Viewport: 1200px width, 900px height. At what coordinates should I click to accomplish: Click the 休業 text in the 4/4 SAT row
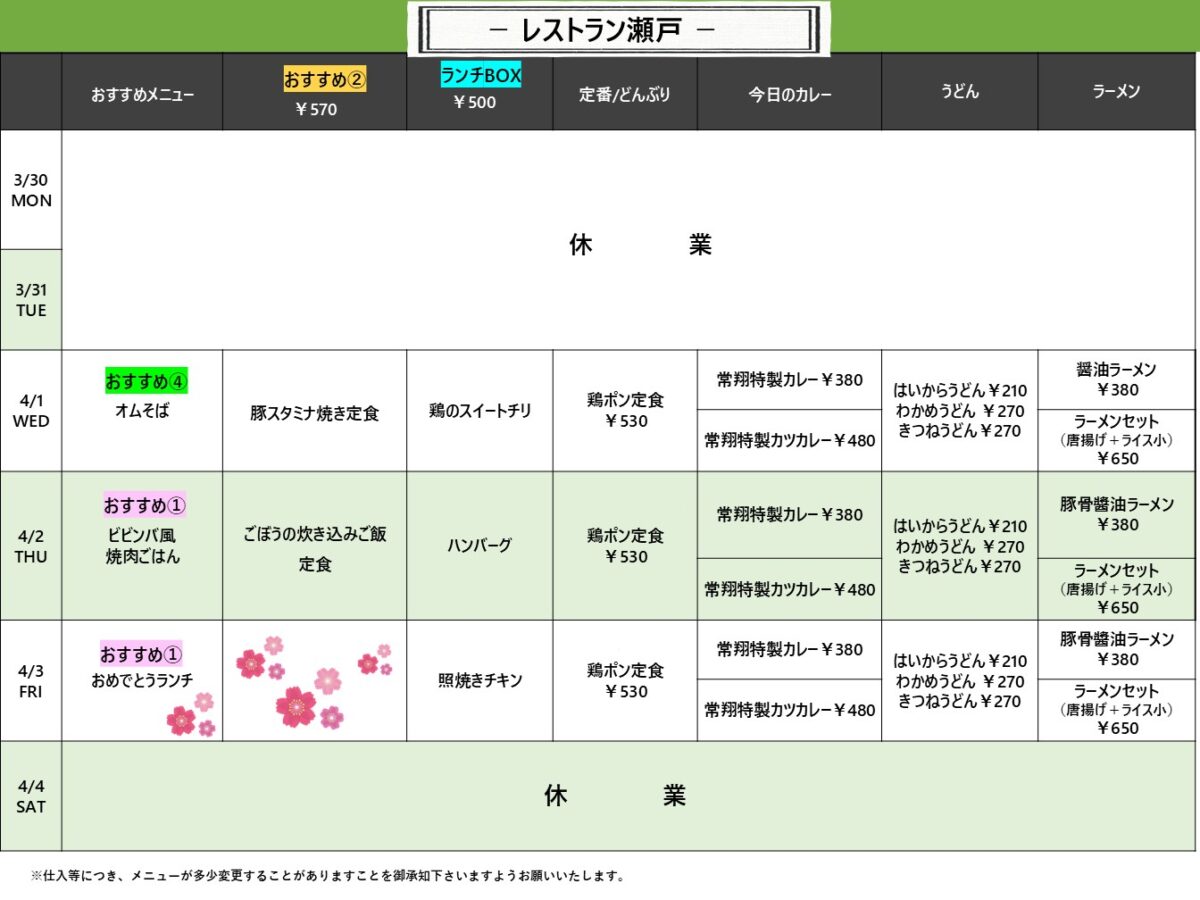click(615, 796)
